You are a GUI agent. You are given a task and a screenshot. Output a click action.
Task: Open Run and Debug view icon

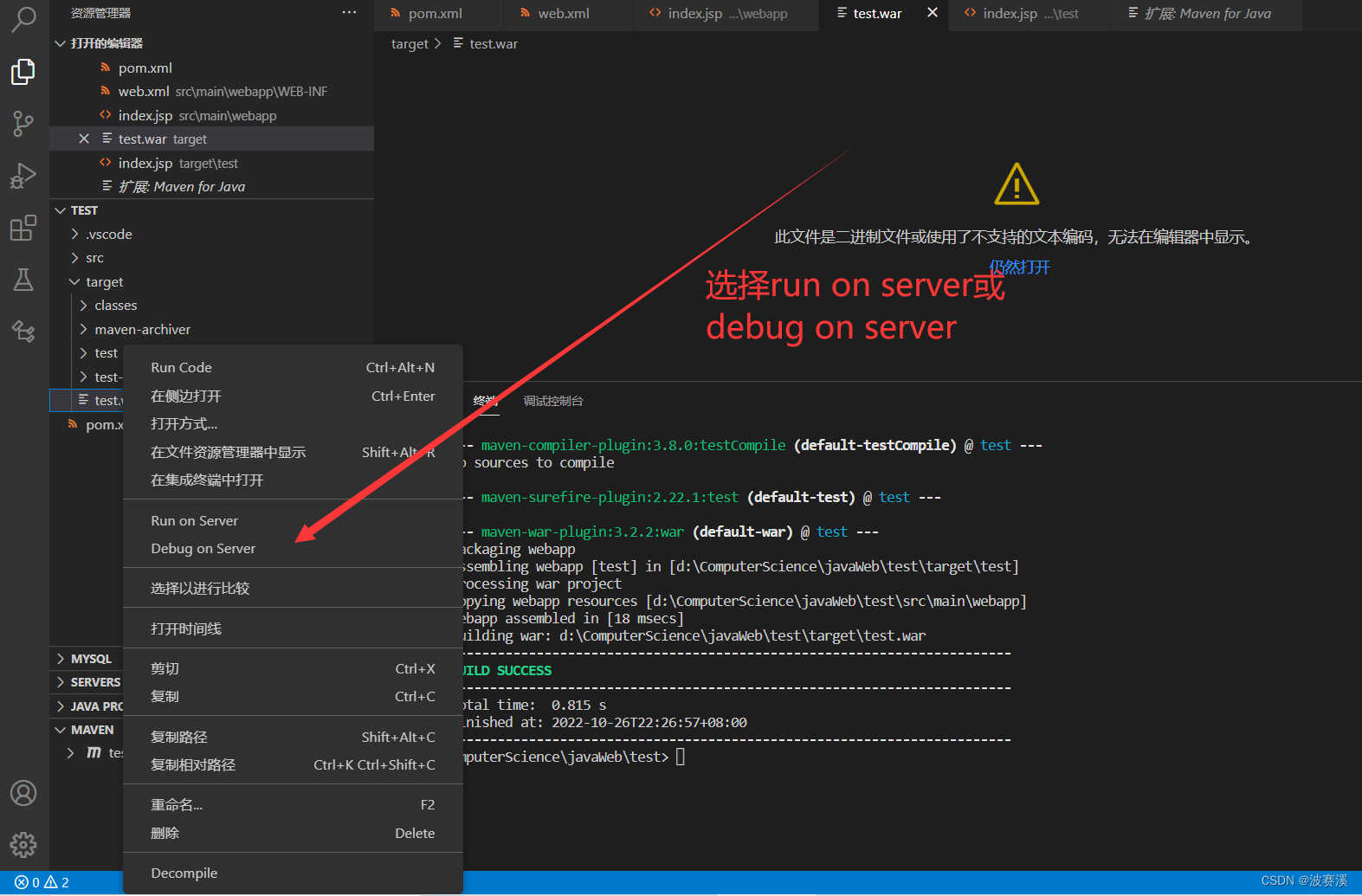click(x=23, y=176)
